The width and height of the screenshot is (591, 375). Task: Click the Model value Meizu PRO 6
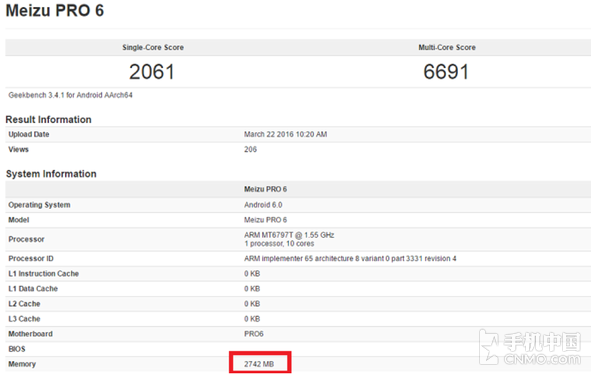(265, 220)
